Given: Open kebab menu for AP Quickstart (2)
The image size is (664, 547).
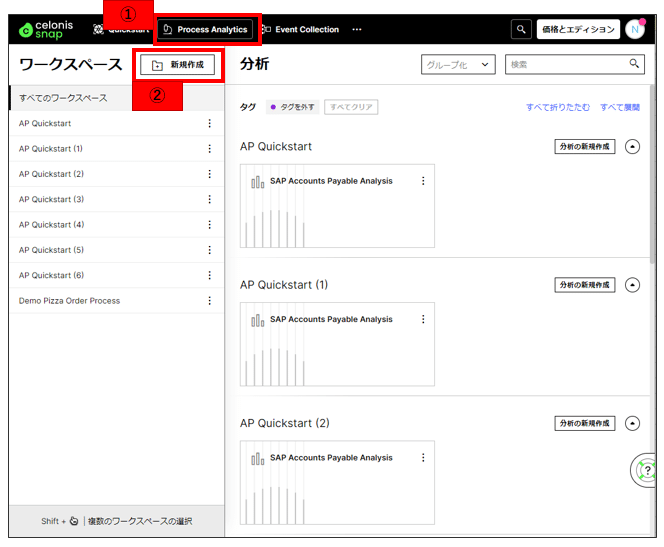Looking at the screenshot, I should [210, 174].
